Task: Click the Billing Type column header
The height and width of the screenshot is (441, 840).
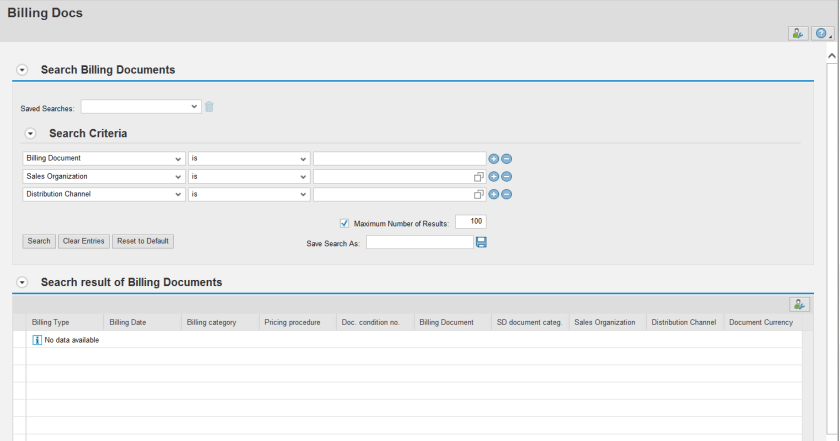Action: [x=65, y=322]
